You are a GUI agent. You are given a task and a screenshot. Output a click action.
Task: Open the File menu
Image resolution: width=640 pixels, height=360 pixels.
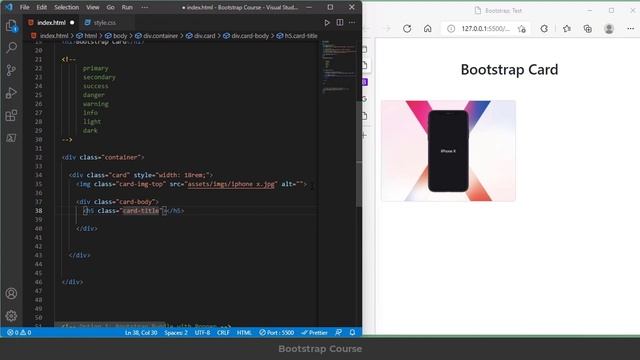coord(24,7)
